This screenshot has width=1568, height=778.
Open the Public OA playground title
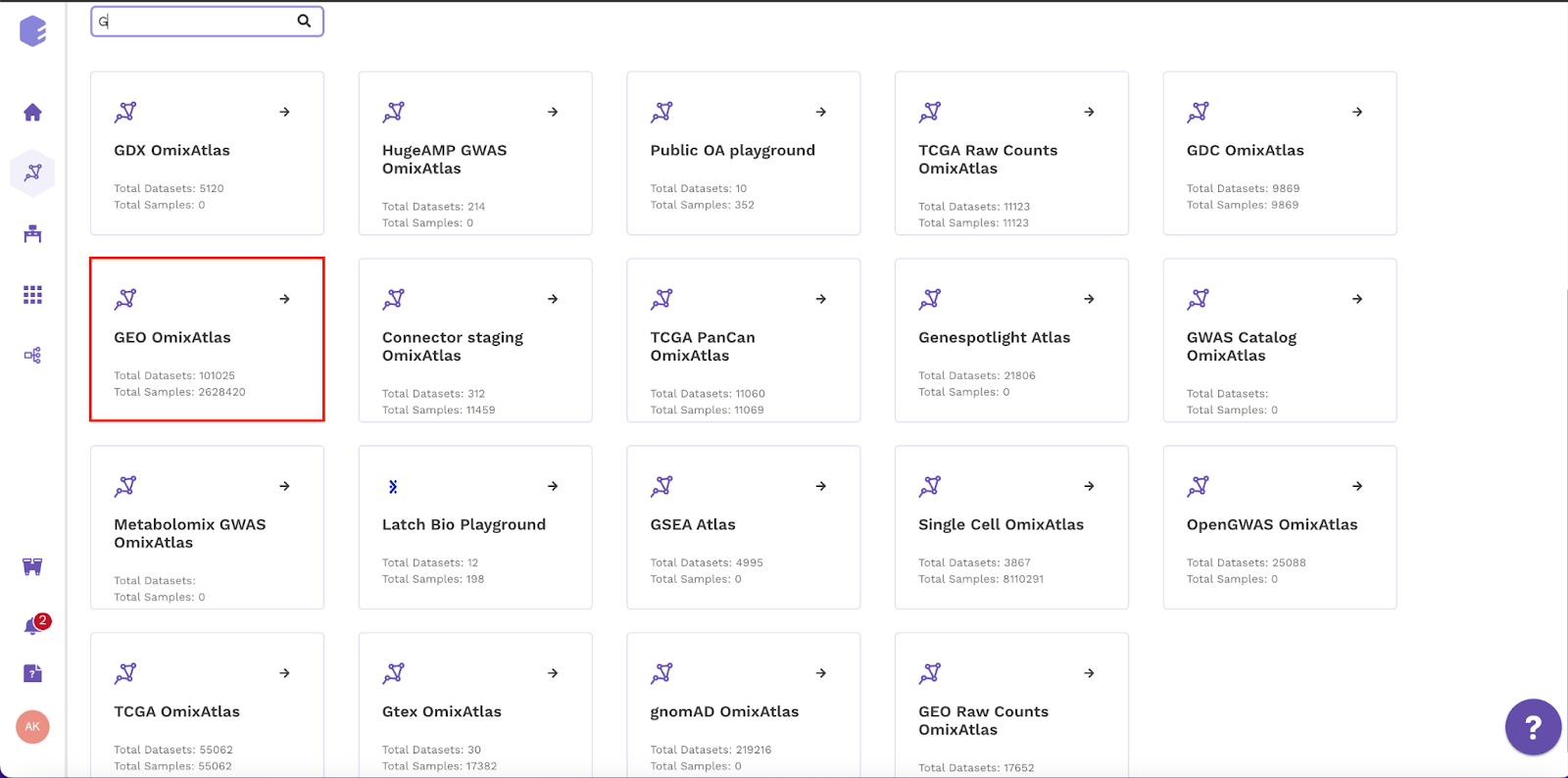[732, 150]
